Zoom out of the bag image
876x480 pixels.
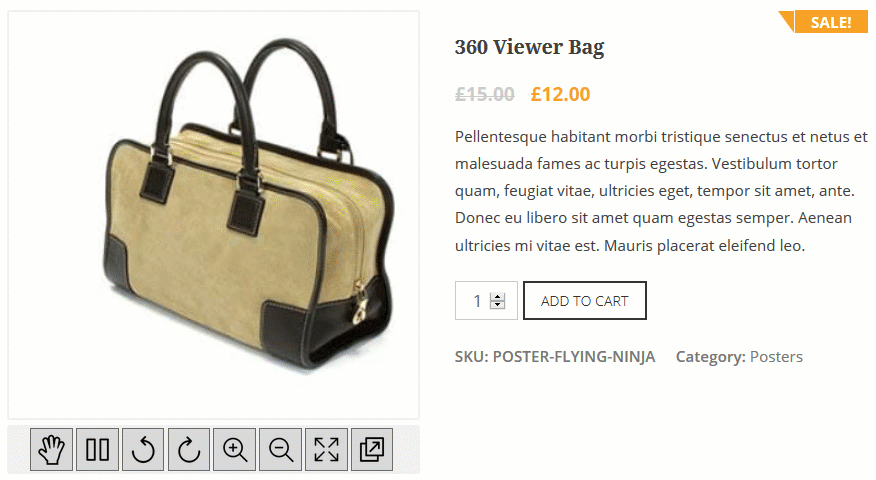click(280, 449)
